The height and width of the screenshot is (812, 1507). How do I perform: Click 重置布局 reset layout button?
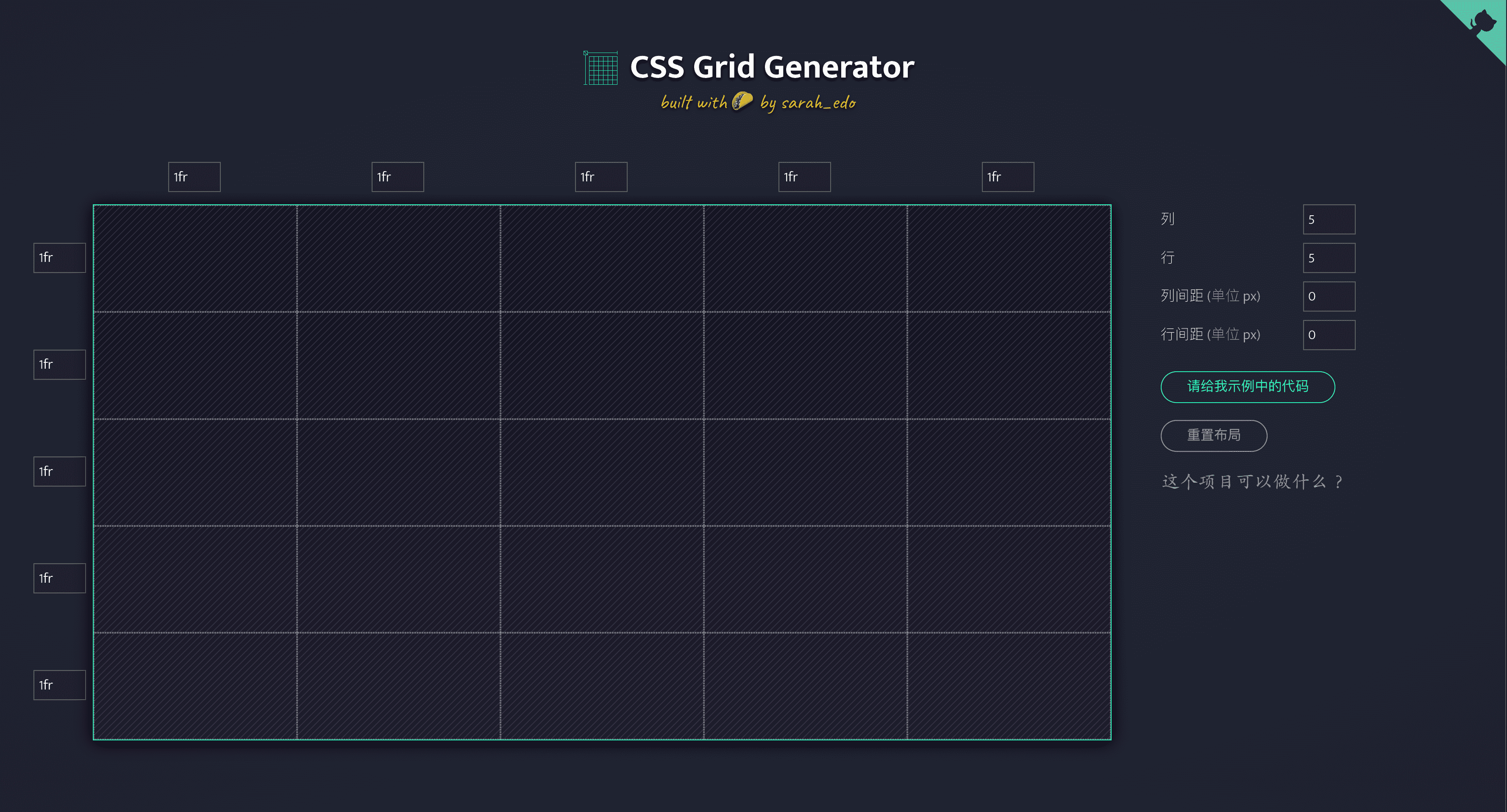click(1215, 435)
